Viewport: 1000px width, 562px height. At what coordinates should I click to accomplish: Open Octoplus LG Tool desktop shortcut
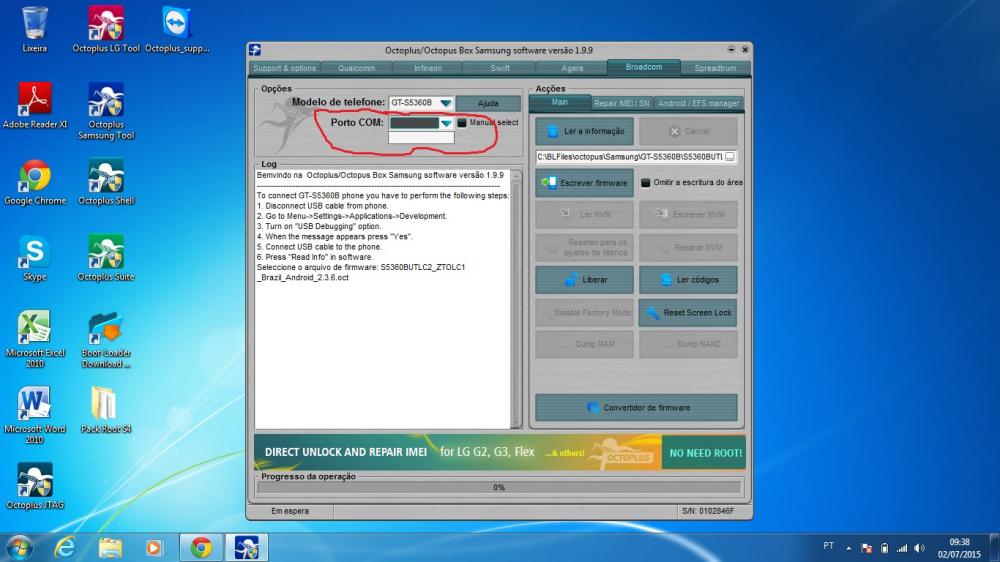pos(106,29)
